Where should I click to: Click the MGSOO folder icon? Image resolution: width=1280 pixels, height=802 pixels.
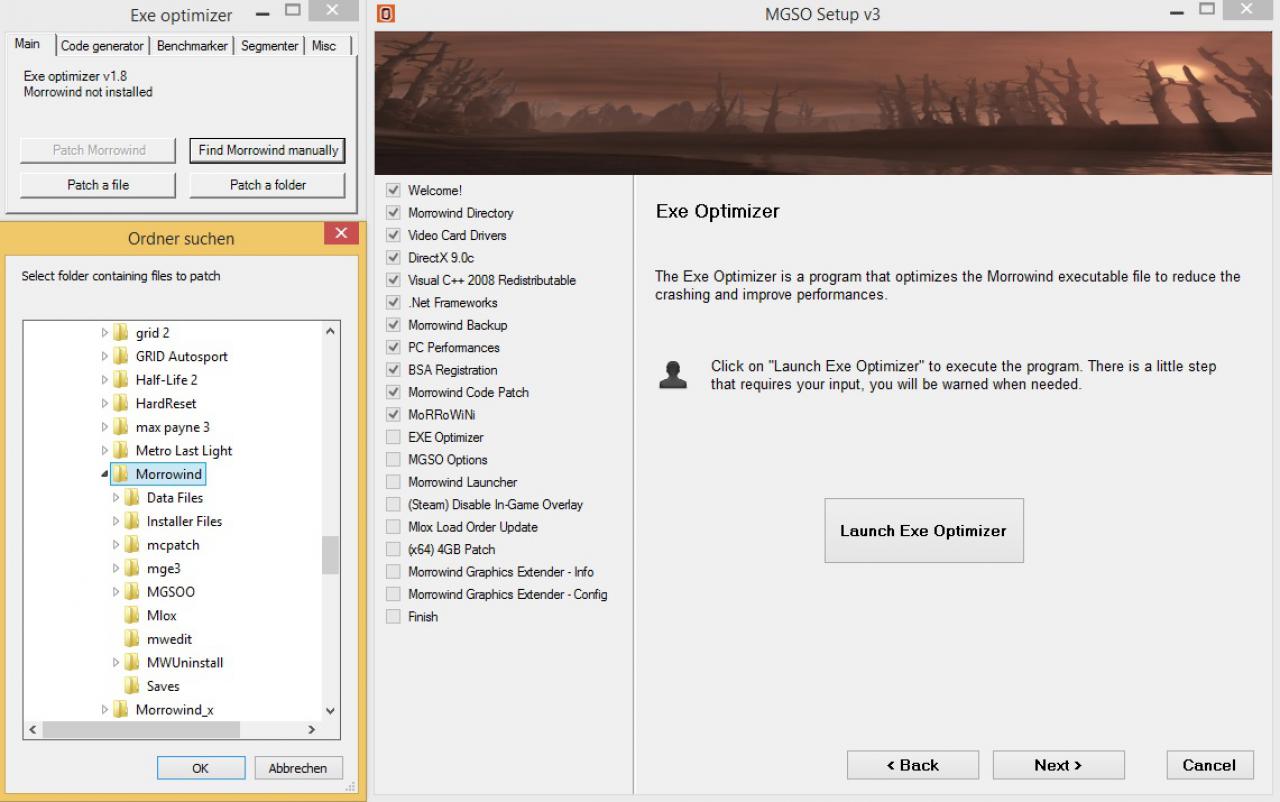[132, 592]
